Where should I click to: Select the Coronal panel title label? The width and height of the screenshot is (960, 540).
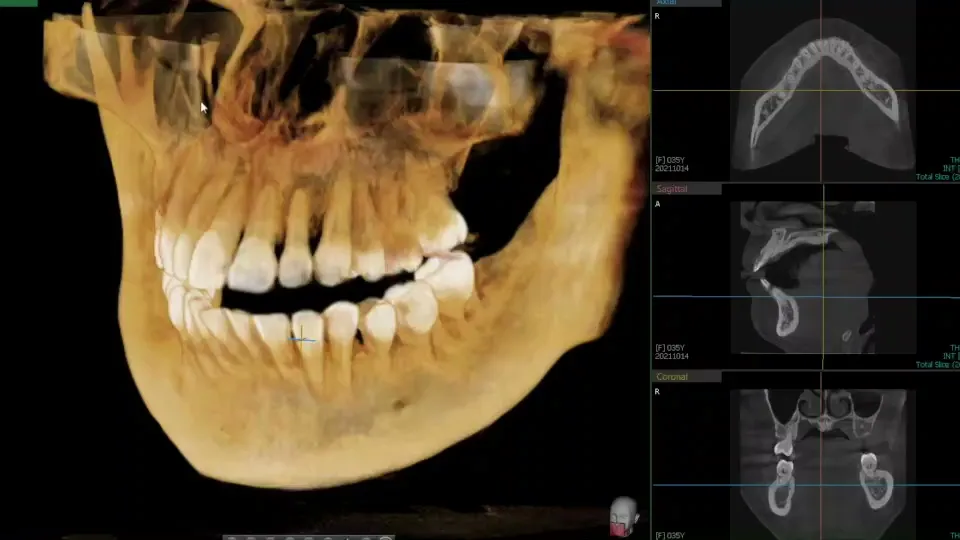click(674, 377)
